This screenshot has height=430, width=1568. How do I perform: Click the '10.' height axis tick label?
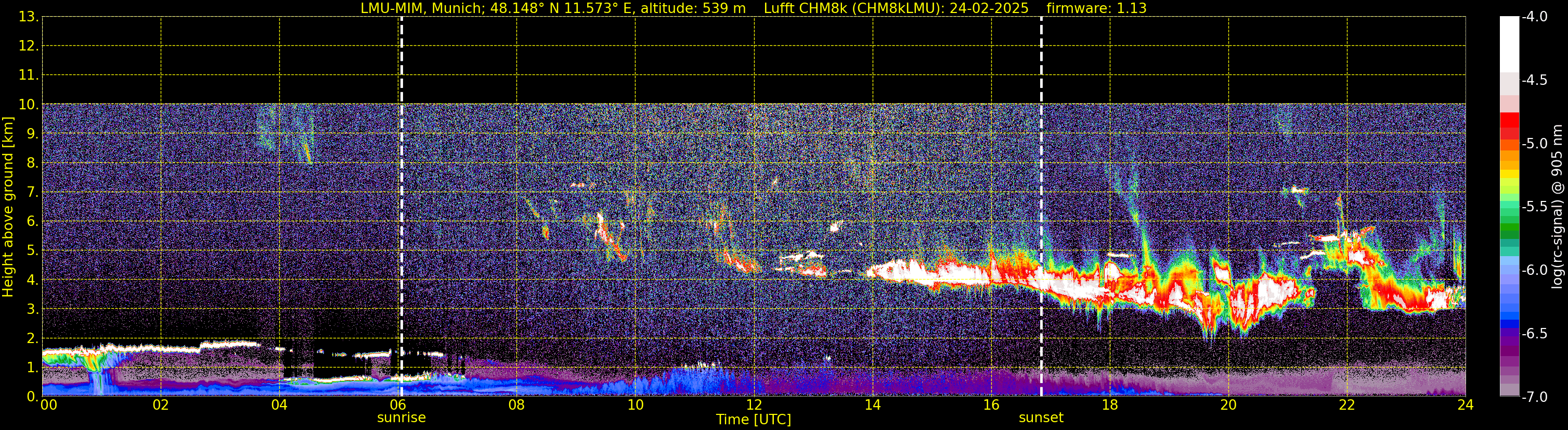(29, 104)
